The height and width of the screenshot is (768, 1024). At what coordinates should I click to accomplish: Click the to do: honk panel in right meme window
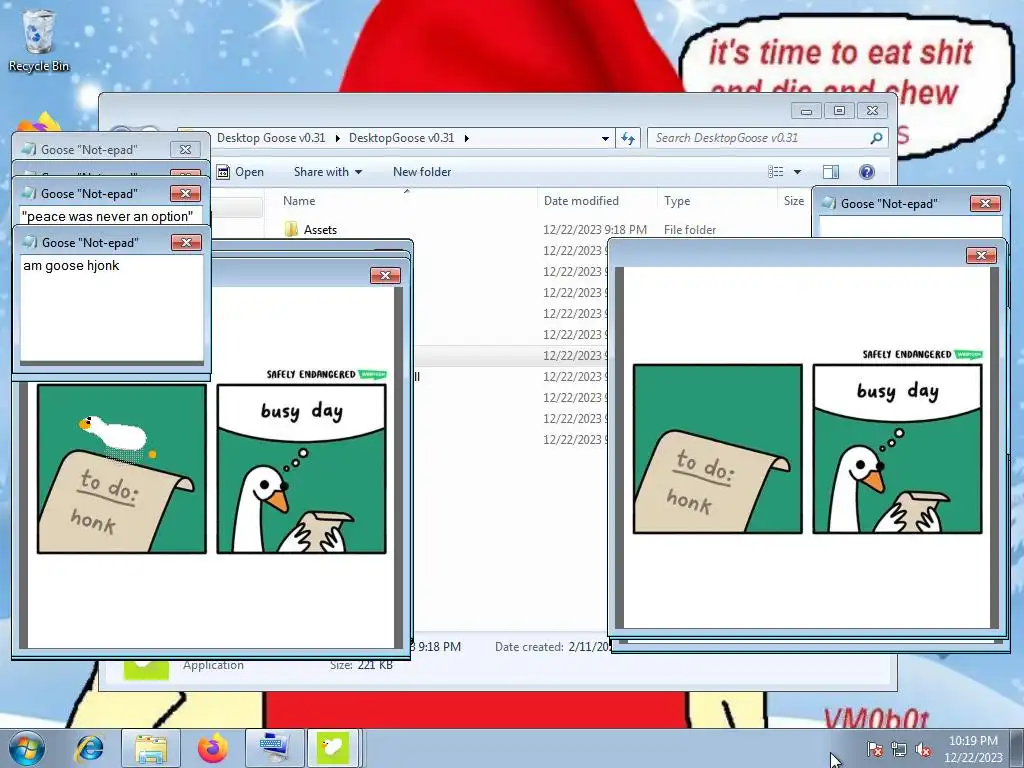[x=718, y=449]
